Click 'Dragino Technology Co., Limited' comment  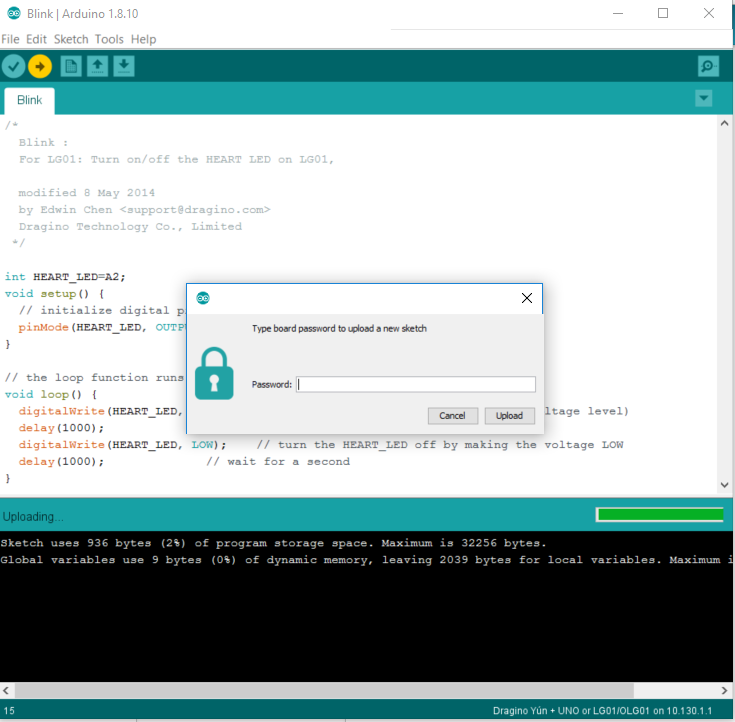(130, 226)
